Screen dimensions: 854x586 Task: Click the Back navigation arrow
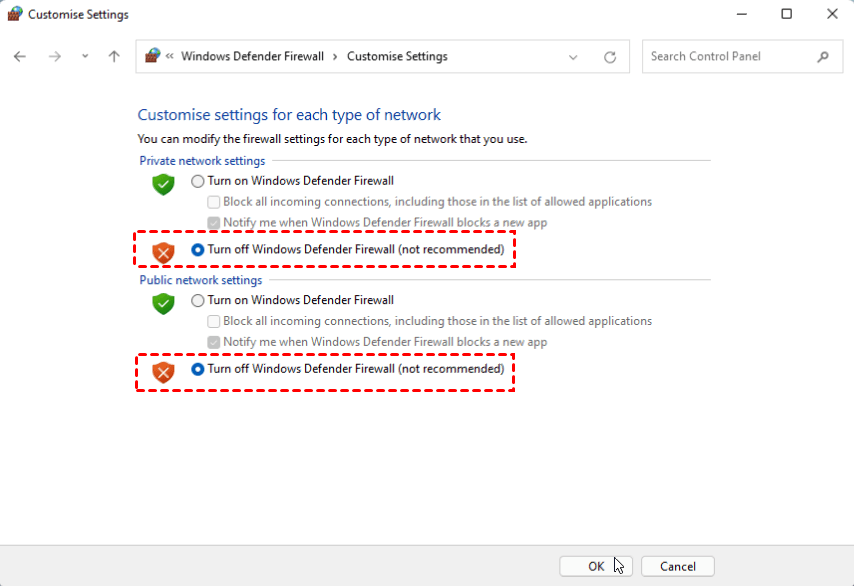[x=20, y=57]
